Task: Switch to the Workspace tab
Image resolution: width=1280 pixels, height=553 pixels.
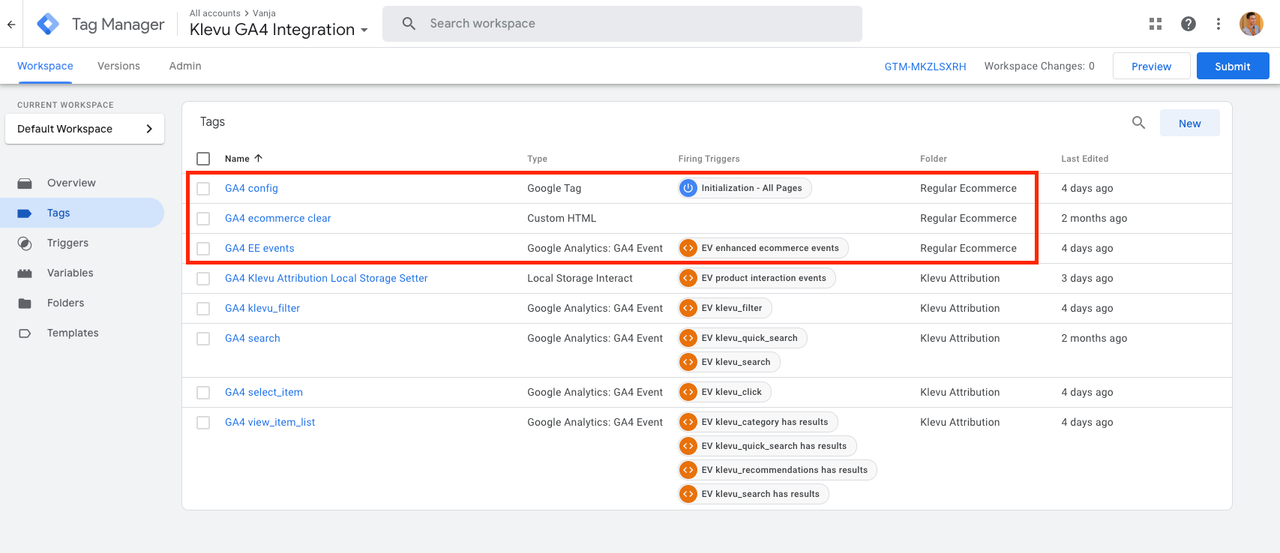Action: (45, 66)
